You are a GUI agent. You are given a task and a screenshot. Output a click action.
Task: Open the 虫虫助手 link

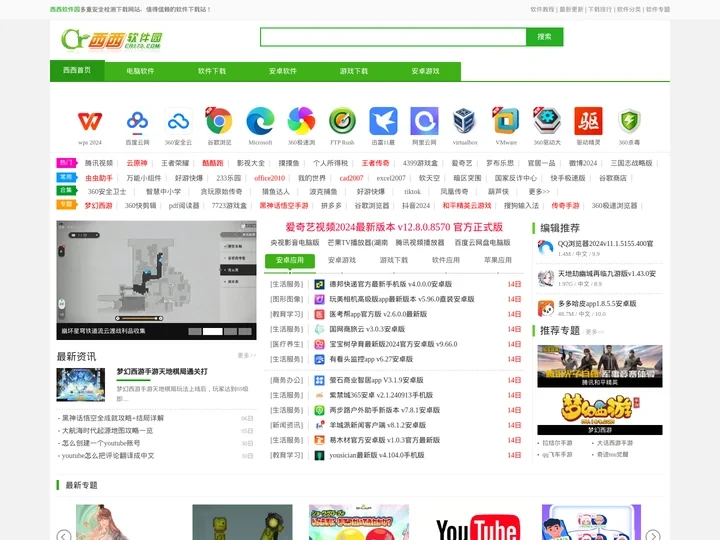[x=99, y=178]
